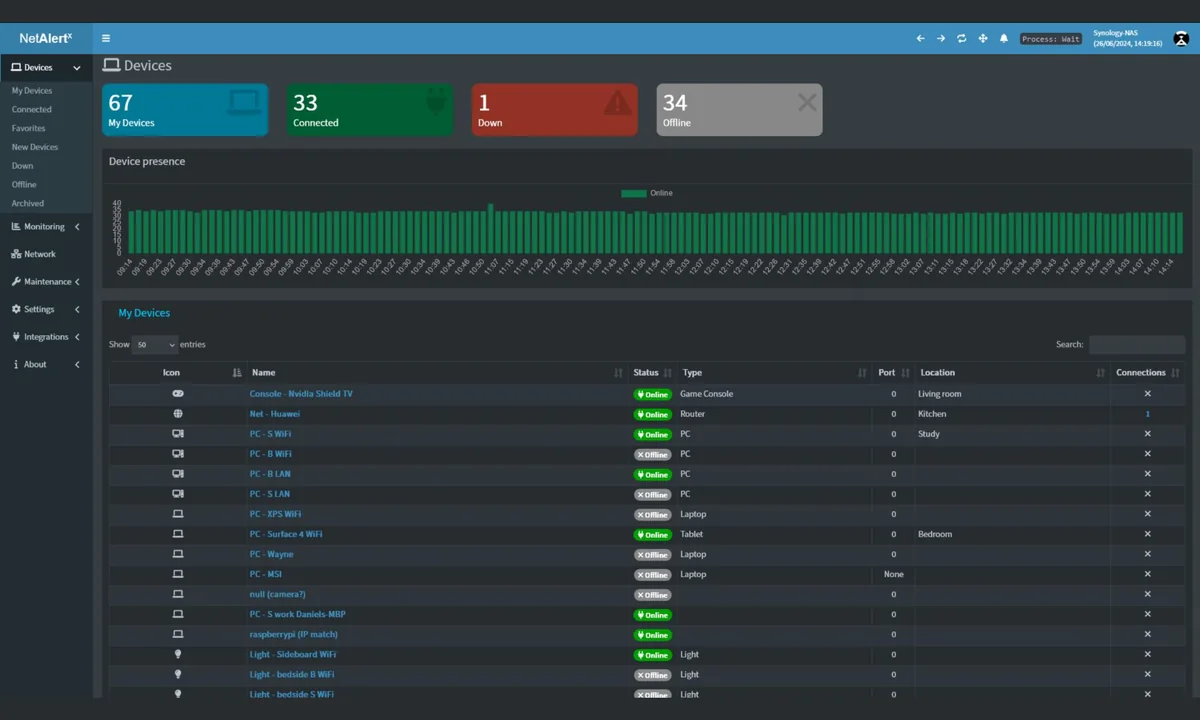Open PC - S WiFi device link
The image size is (1200, 720).
coord(270,434)
